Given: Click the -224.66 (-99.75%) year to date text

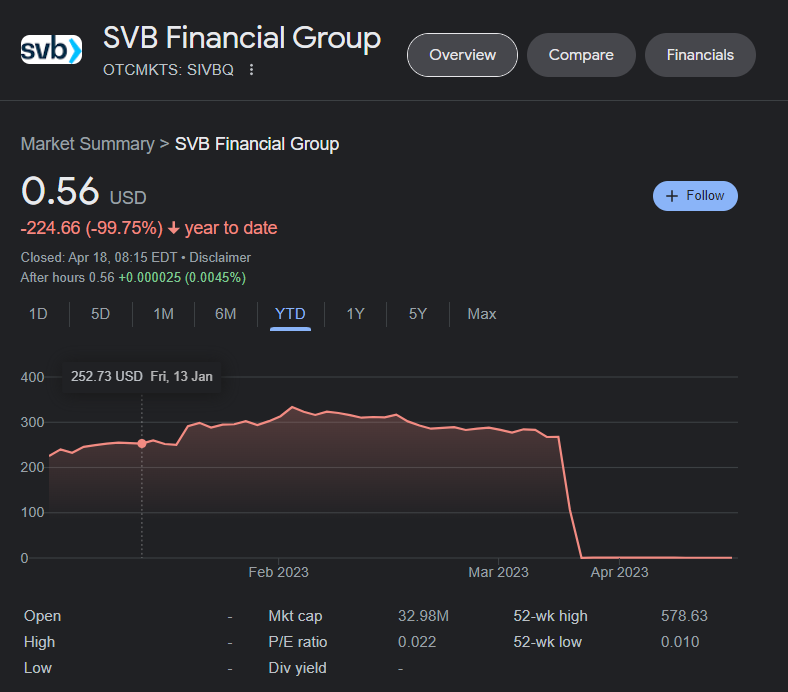Looking at the screenshot, I should (x=149, y=228).
